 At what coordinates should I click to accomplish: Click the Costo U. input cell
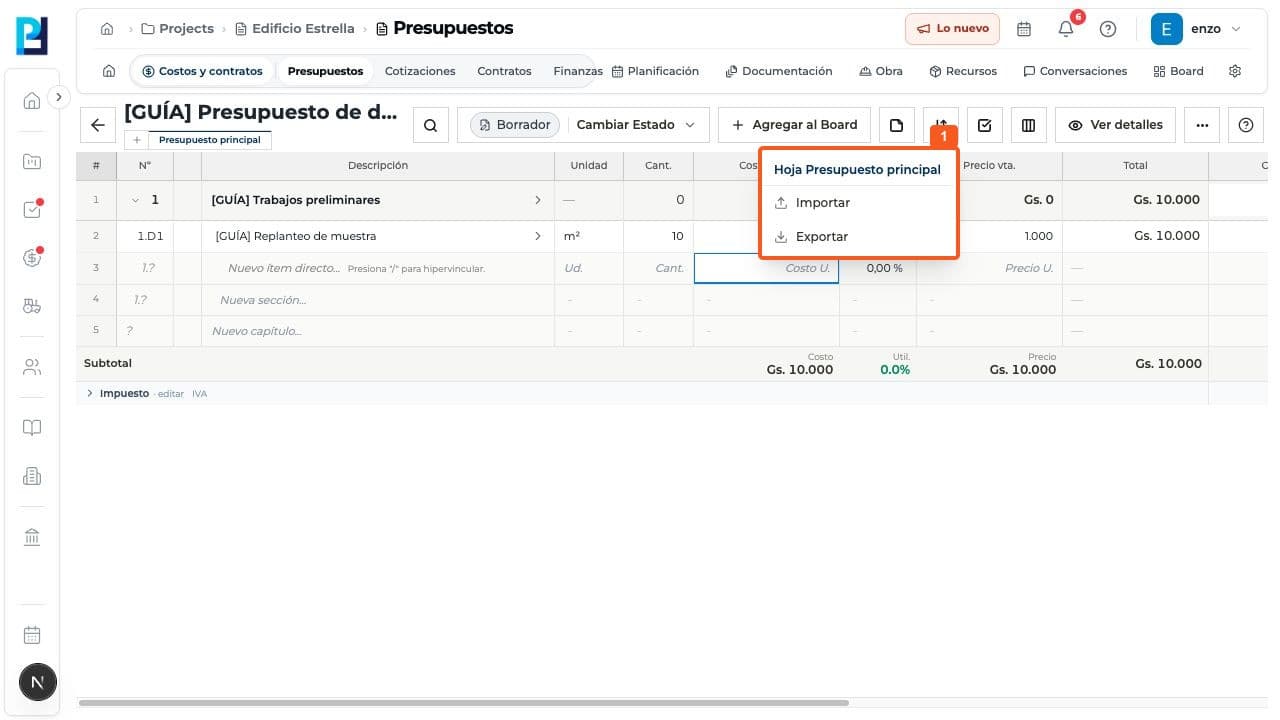click(x=766, y=268)
